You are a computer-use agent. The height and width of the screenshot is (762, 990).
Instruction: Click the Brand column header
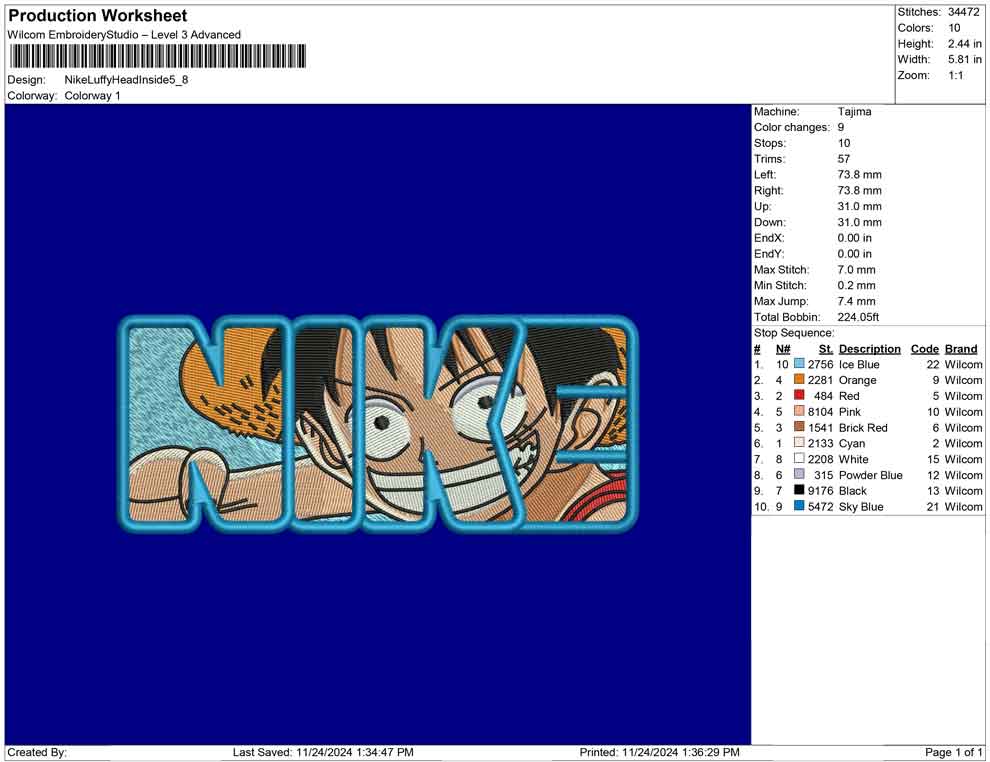pyautogui.click(x=961, y=348)
